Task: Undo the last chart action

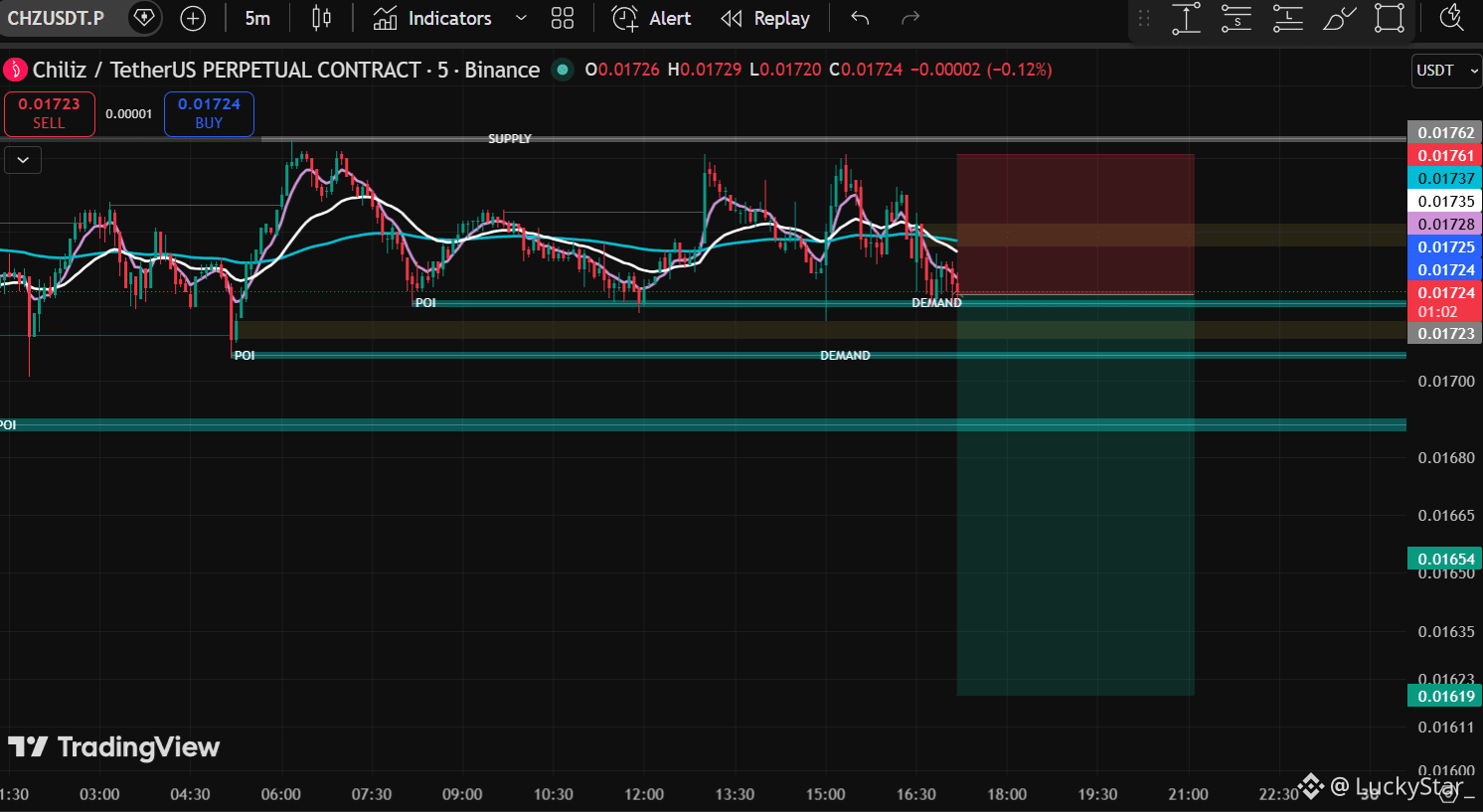Action: click(860, 18)
